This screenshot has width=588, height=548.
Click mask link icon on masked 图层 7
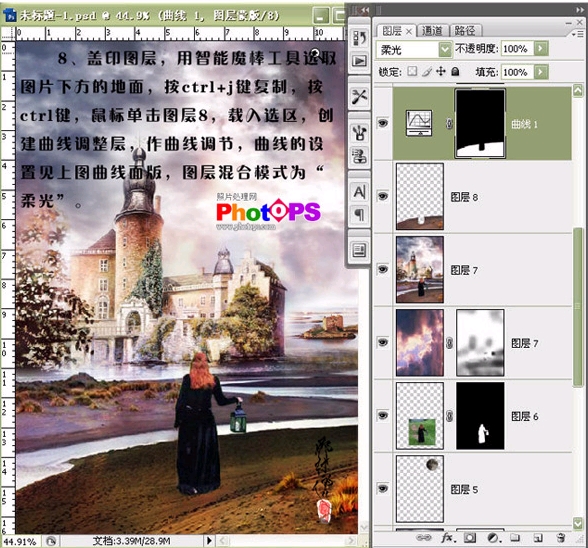449,342
